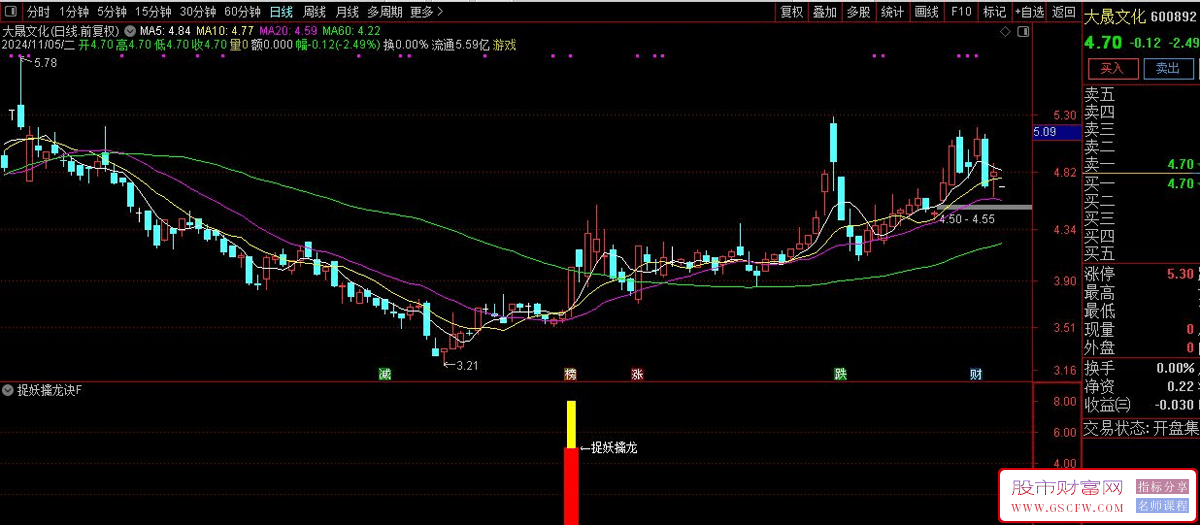Image resolution: width=1200 pixels, height=525 pixels.
Task: Click the 游戏 sector tag
Action: point(505,45)
